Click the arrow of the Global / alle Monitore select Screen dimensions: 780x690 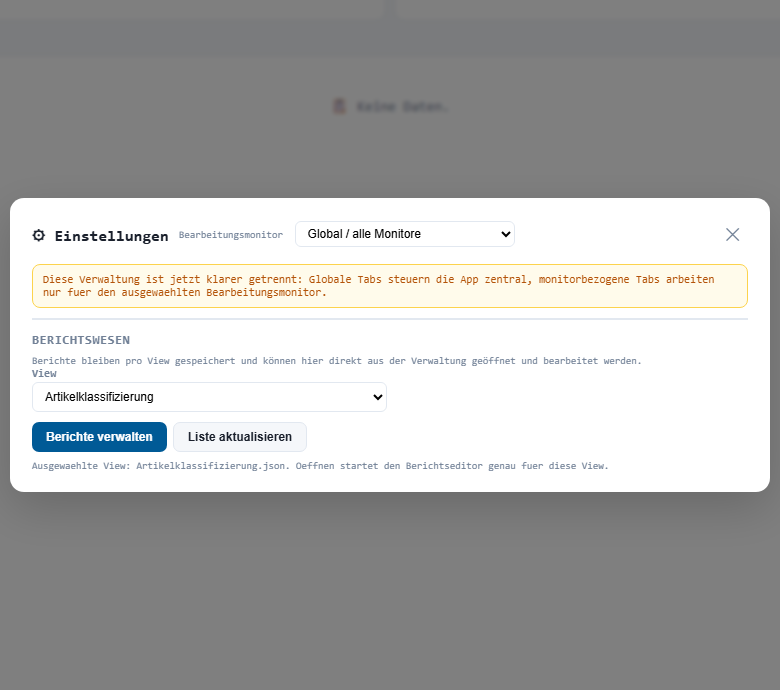point(505,234)
